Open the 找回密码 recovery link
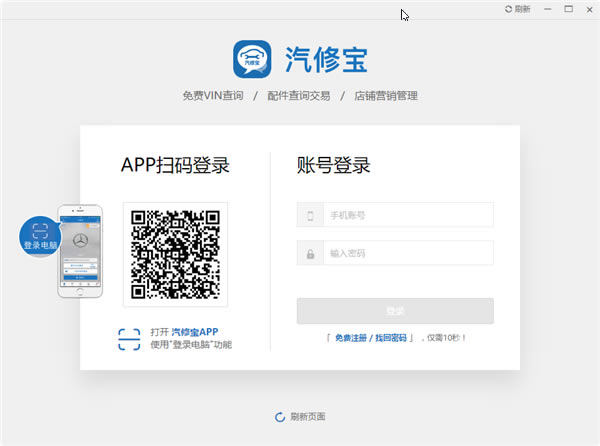This screenshot has width=600, height=446. (389, 338)
